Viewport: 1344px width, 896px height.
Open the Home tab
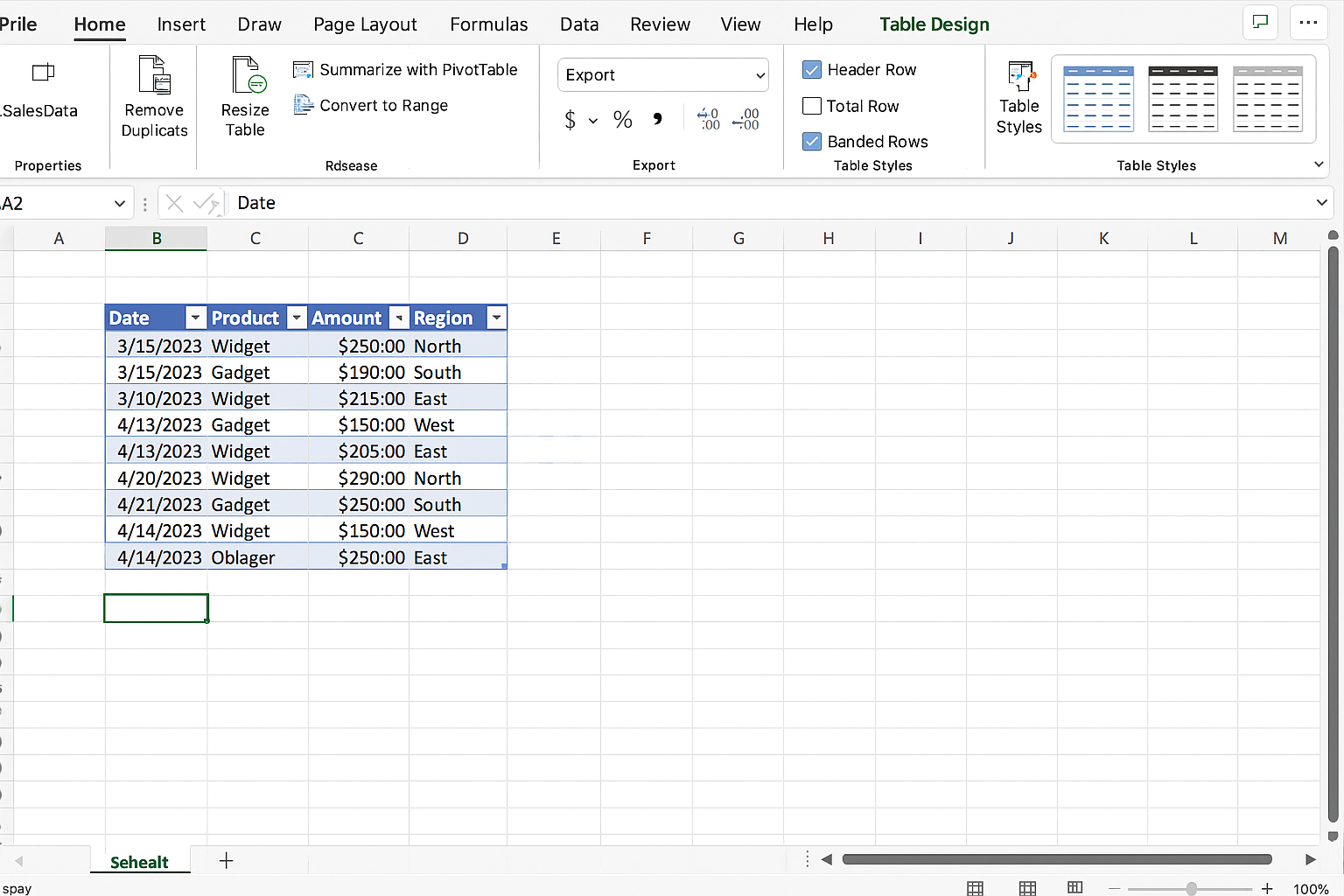[100, 24]
